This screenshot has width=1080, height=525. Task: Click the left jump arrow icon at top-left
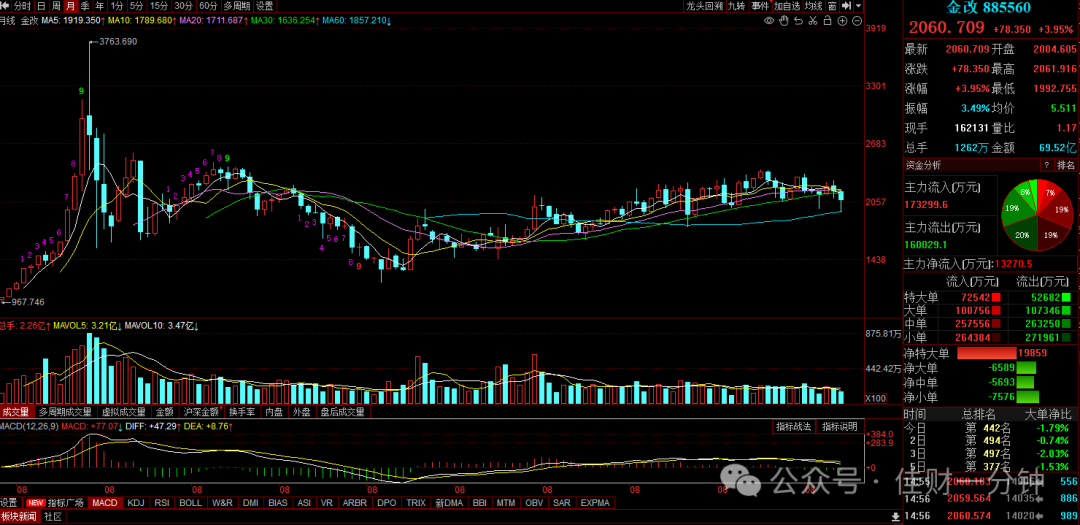(x=6, y=6)
